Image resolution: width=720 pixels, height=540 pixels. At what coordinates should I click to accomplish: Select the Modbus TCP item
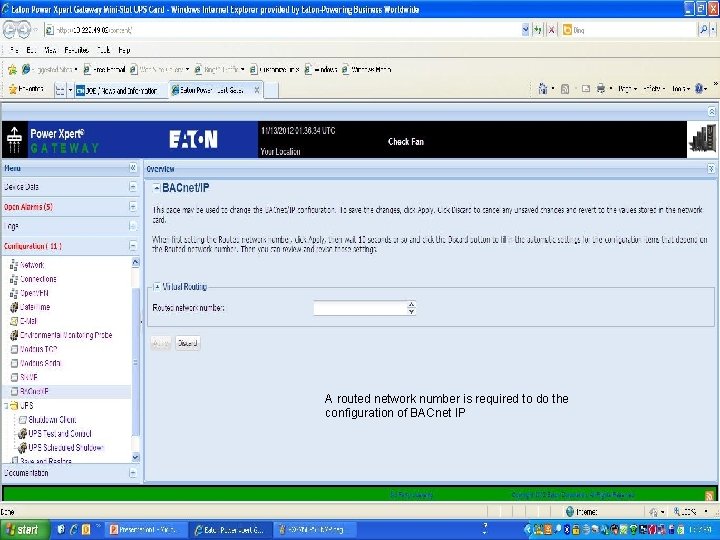38,349
